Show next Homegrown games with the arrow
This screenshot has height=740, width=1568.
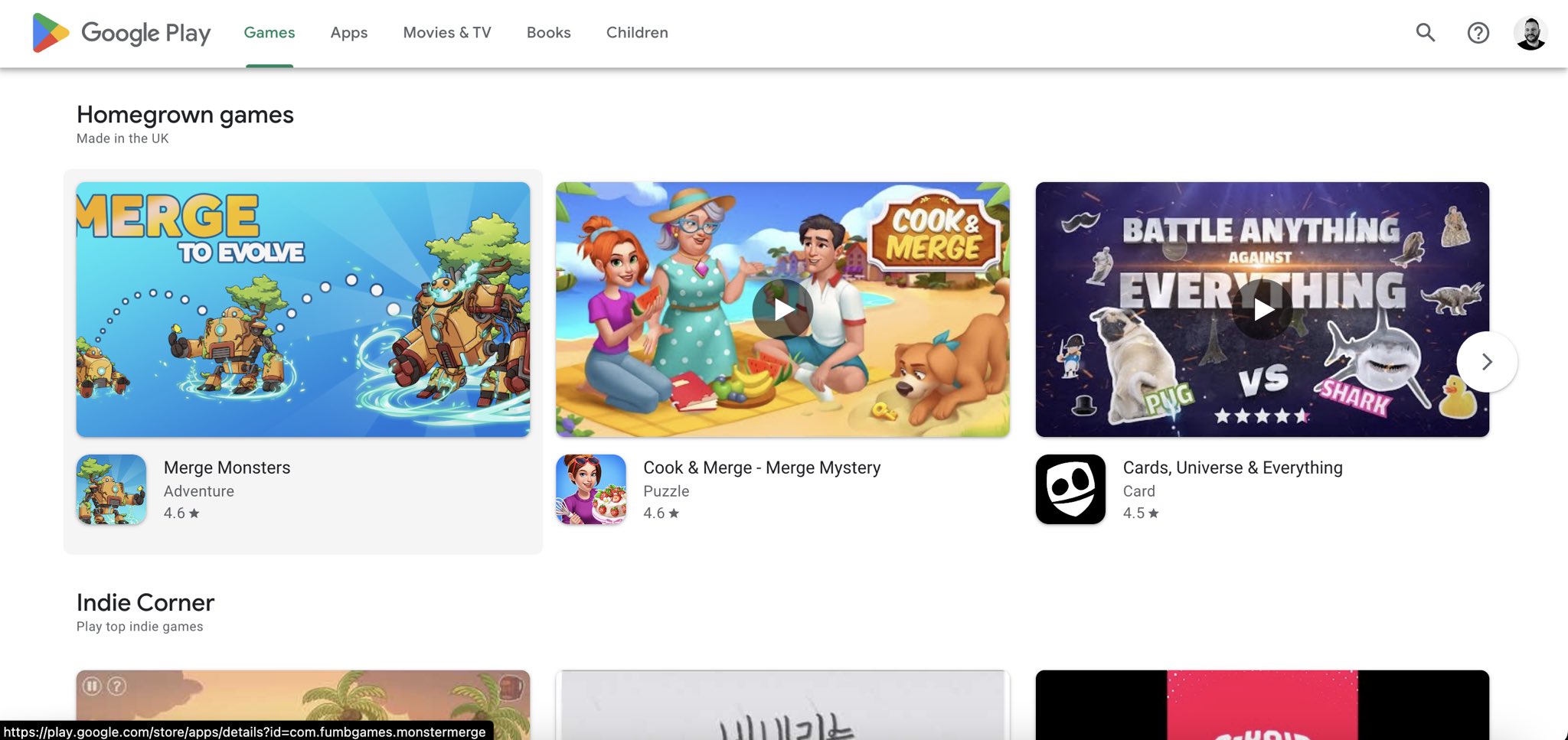pos(1487,361)
